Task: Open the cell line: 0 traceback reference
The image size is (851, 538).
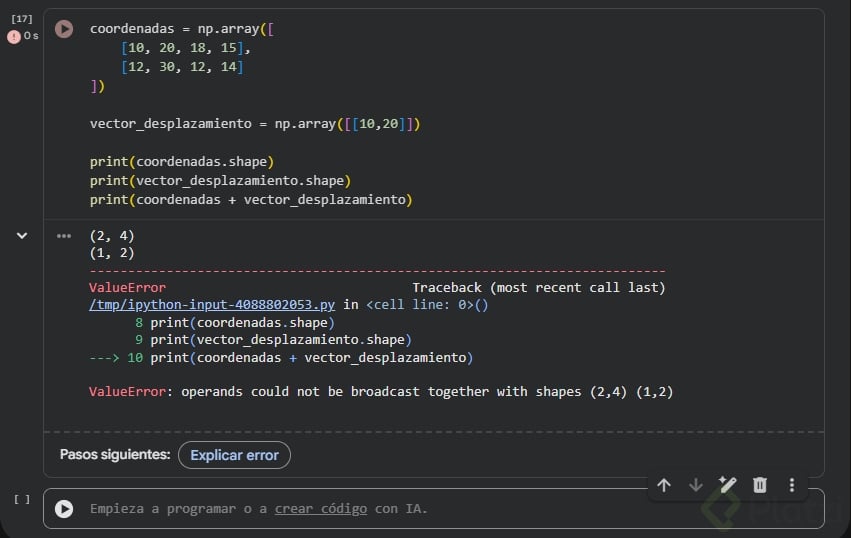Action: tap(426, 305)
